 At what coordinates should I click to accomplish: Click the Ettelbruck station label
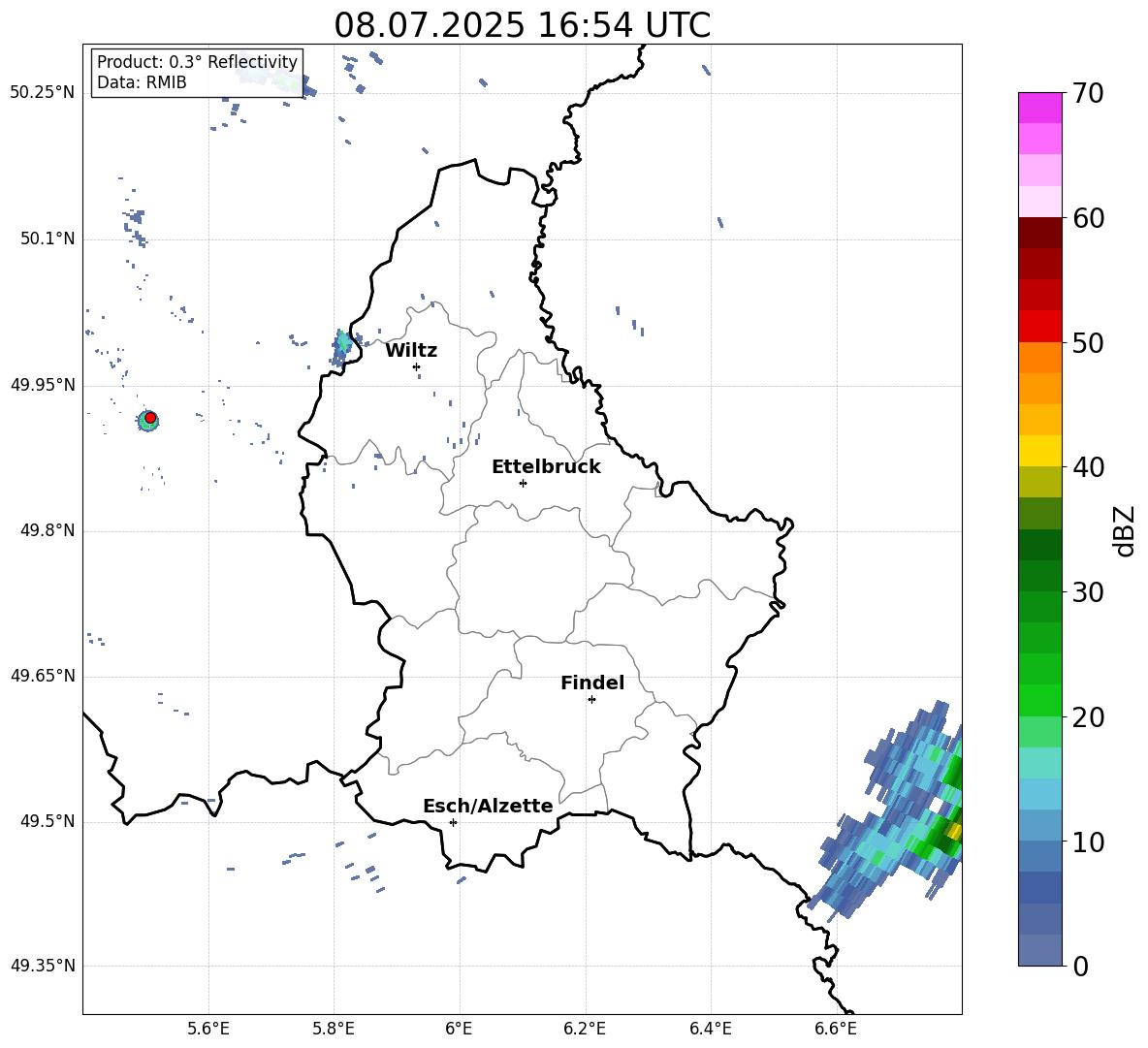click(x=546, y=467)
